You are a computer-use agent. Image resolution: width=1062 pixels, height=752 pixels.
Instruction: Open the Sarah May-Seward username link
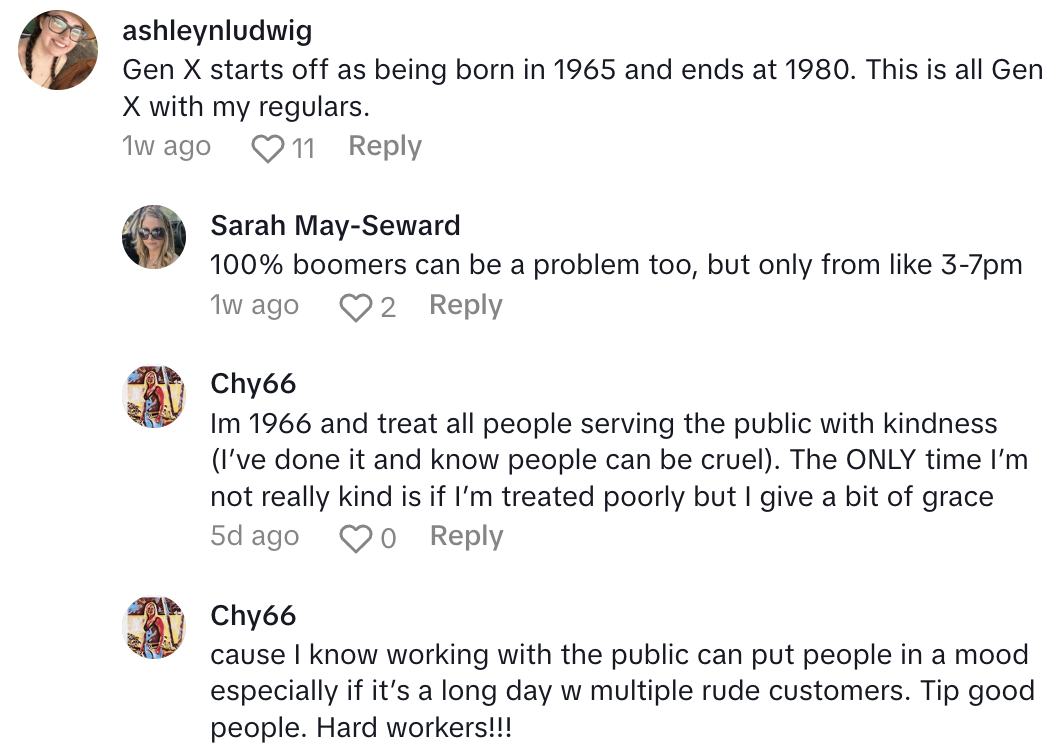point(335,226)
